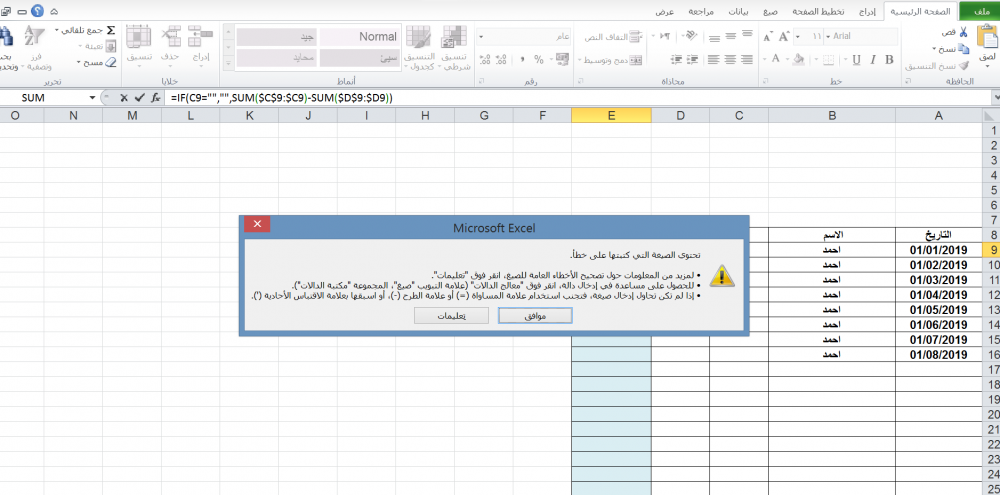Open the Arial font name dropdown
Screen dimensions: 1000x495
click(828, 36)
